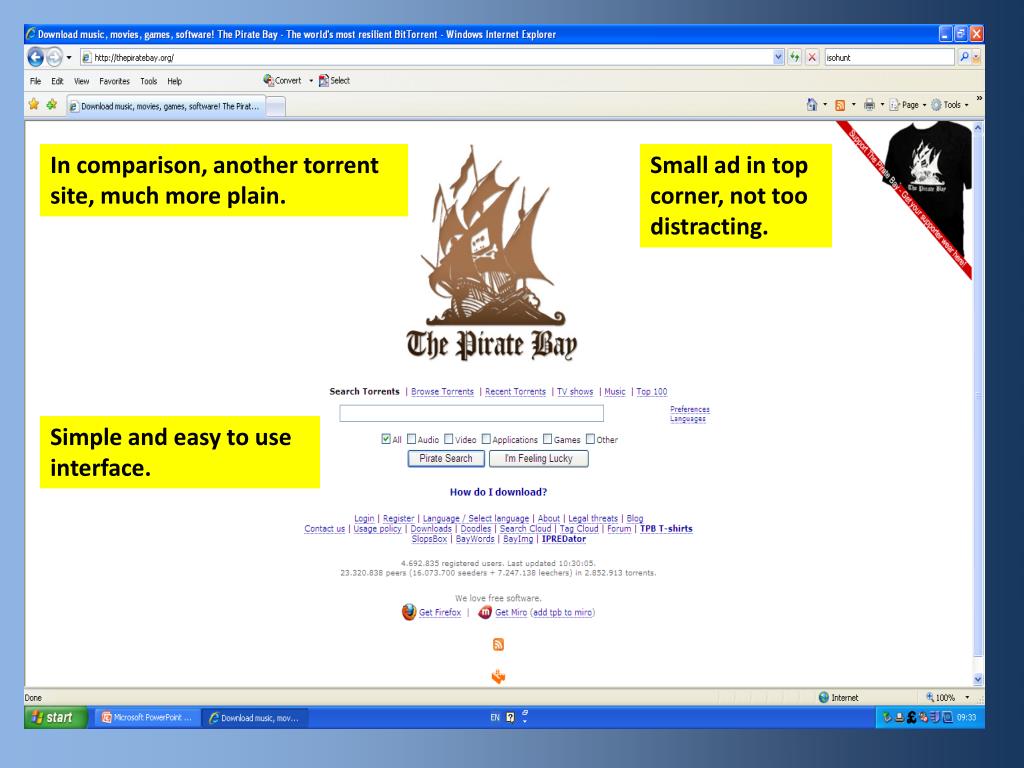Viewport: 1024px width, 768px height.
Task: Open the 100% zoom level dropdown
Action: [967, 697]
